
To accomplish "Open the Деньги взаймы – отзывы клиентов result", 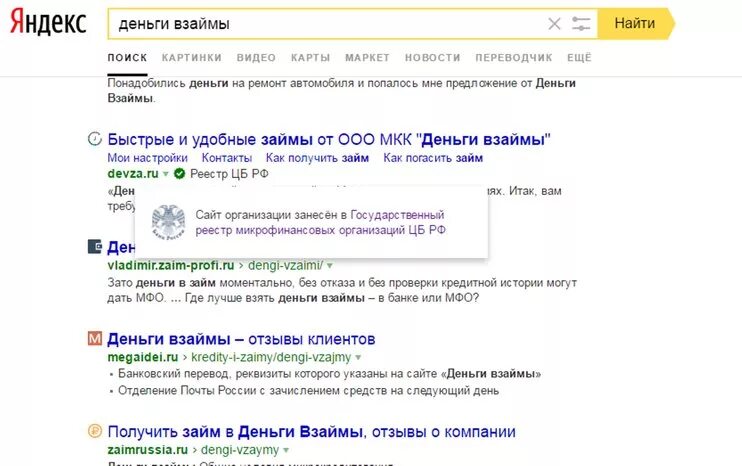I will pos(241,339).
